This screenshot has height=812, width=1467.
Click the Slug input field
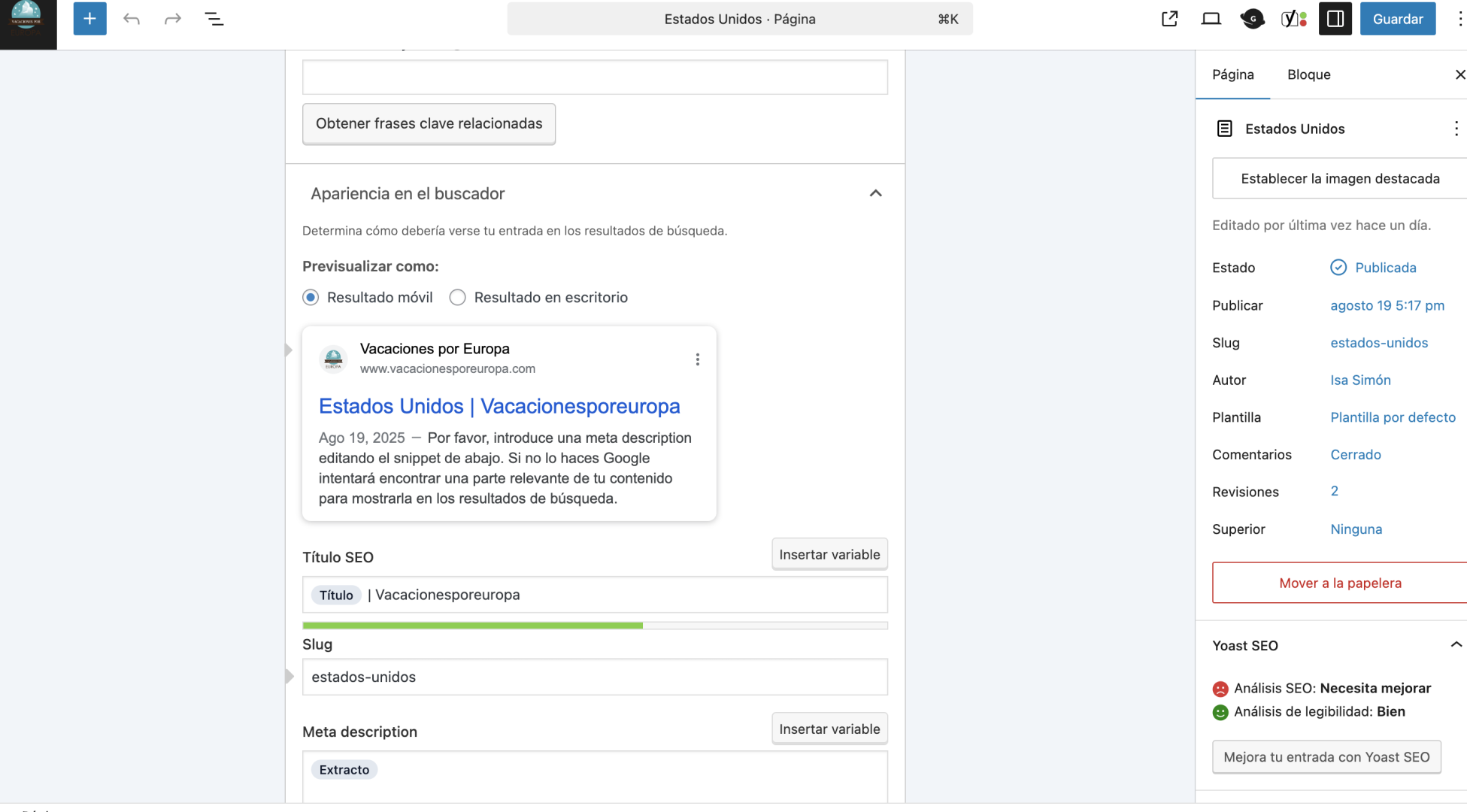tap(594, 677)
